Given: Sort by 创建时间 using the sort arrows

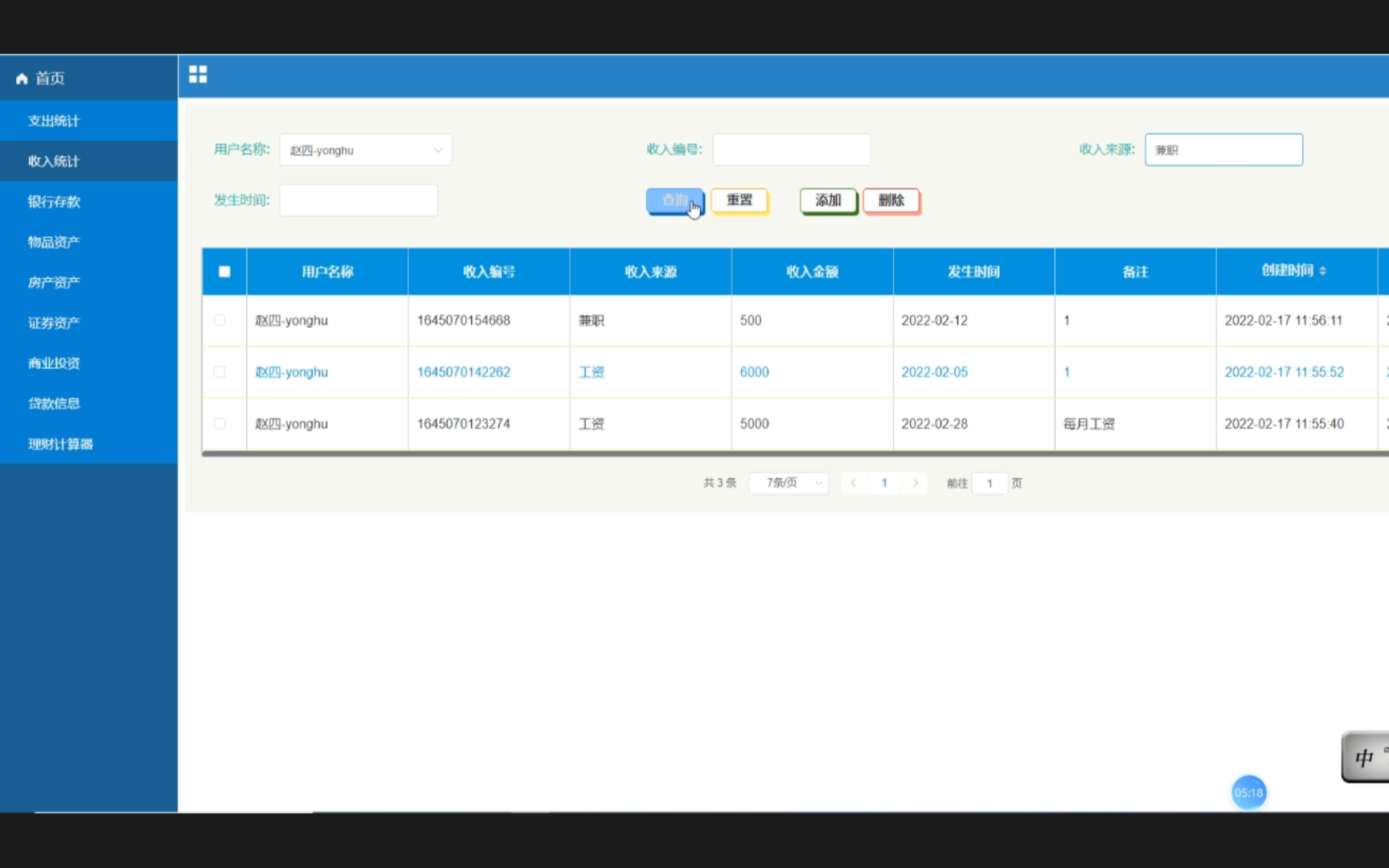Looking at the screenshot, I should [1322, 271].
